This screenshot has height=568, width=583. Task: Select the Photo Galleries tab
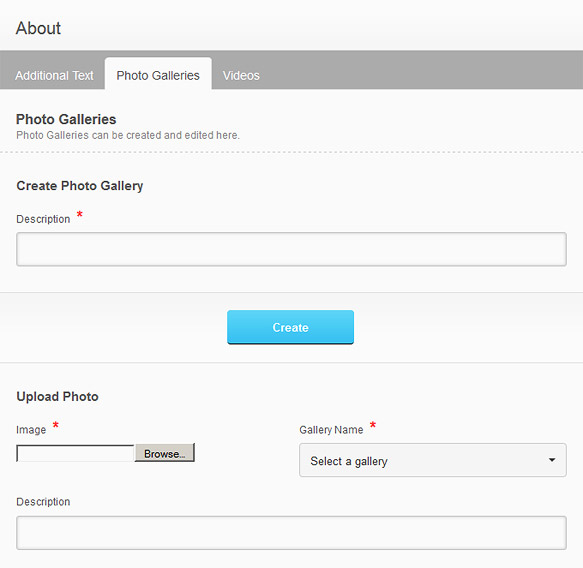point(158,74)
